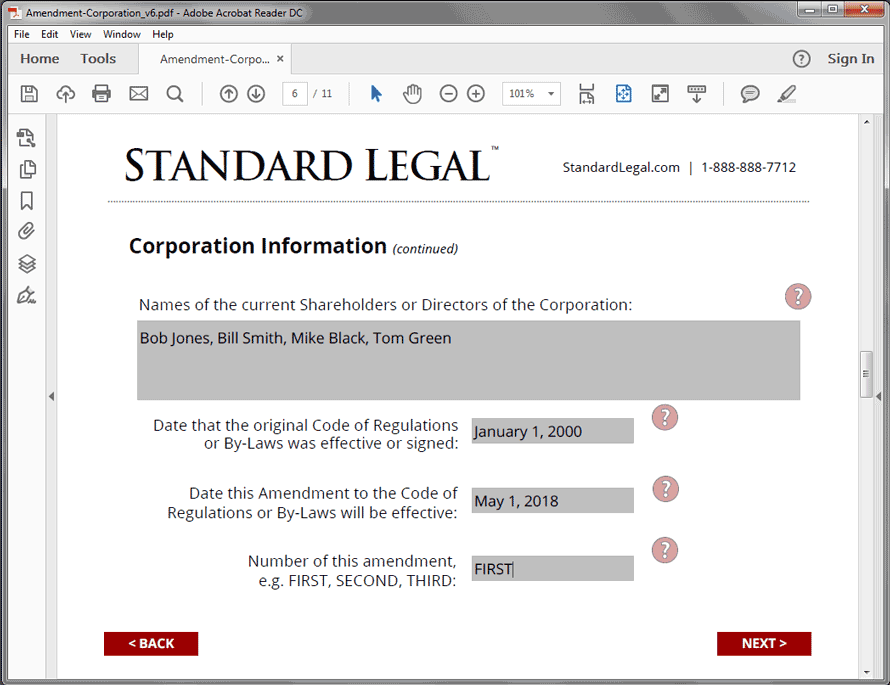The image size is (890, 685).
Task: Click the Zoom out minus icon
Action: click(448, 94)
